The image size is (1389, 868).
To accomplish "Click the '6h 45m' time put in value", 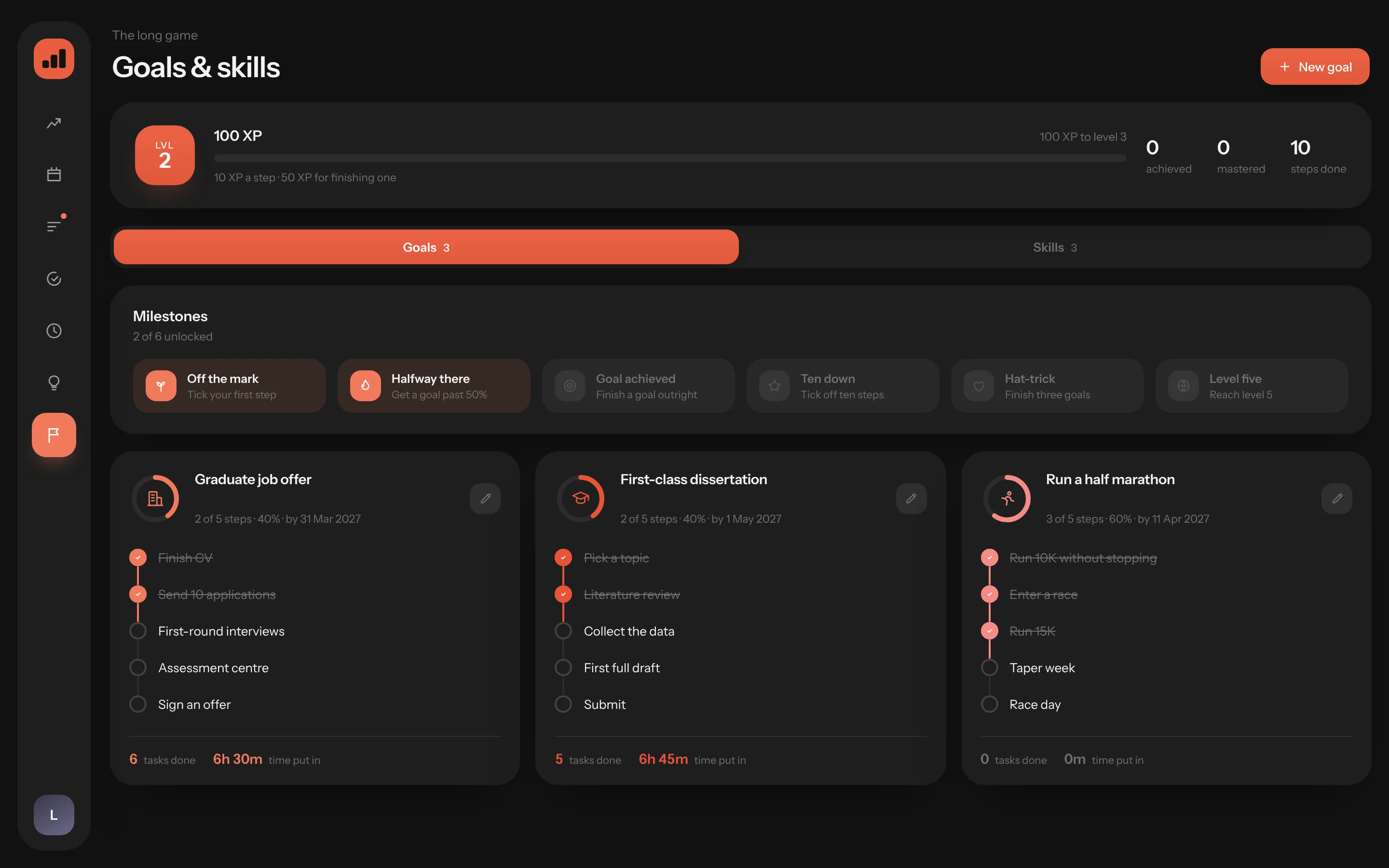I will (664, 759).
